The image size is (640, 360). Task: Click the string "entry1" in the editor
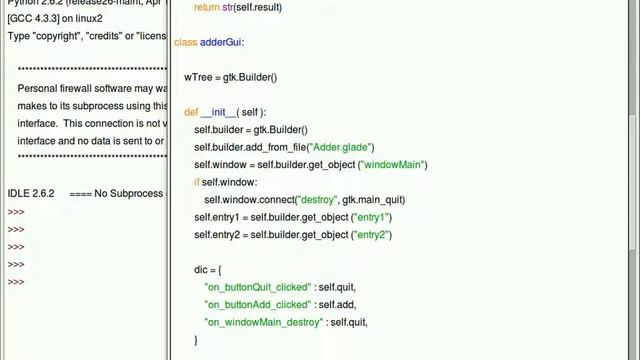[371, 218]
